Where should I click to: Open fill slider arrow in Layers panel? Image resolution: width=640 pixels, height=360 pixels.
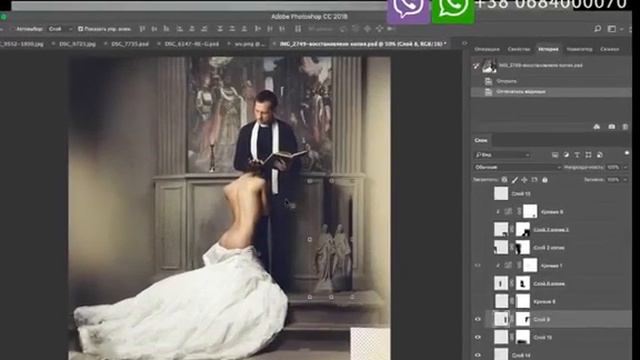click(625, 180)
